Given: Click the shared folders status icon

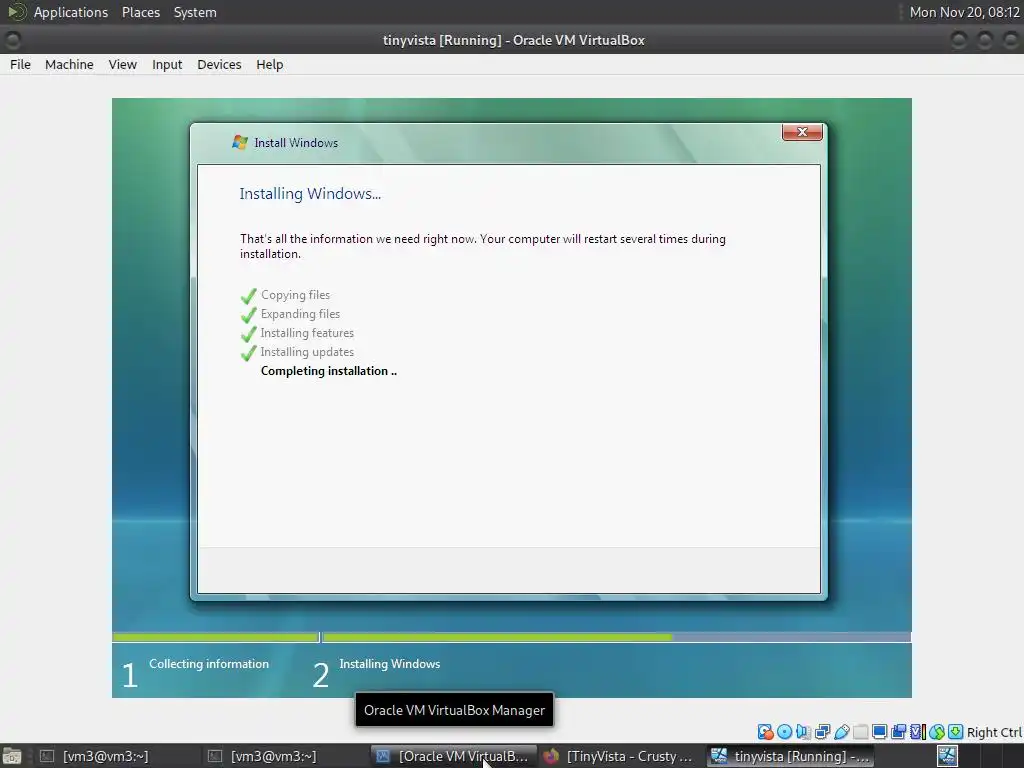Looking at the screenshot, I should pyautogui.click(x=861, y=732).
